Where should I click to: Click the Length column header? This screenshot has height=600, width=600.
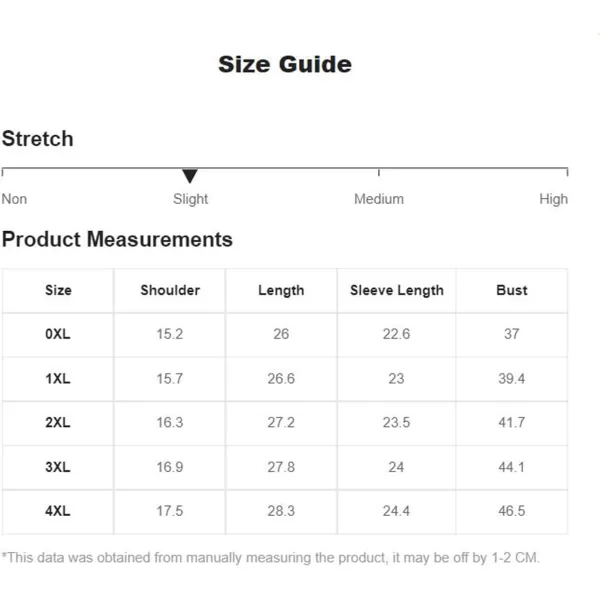[x=281, y=290]
